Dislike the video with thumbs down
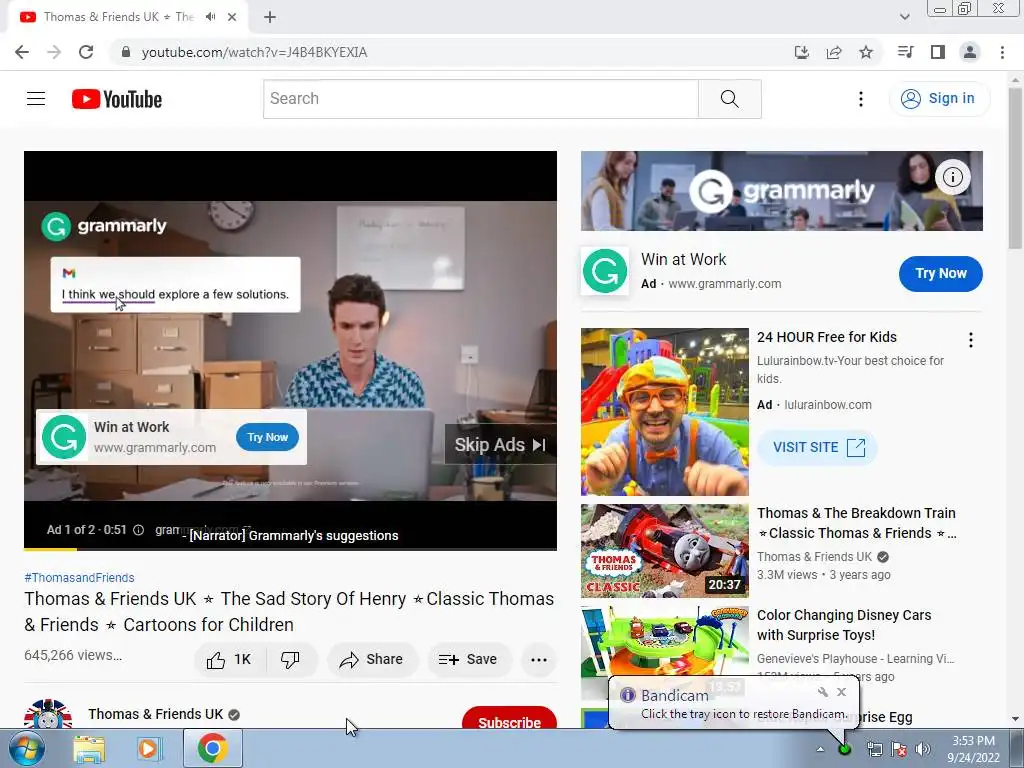1024x768 pixels. 291,660
